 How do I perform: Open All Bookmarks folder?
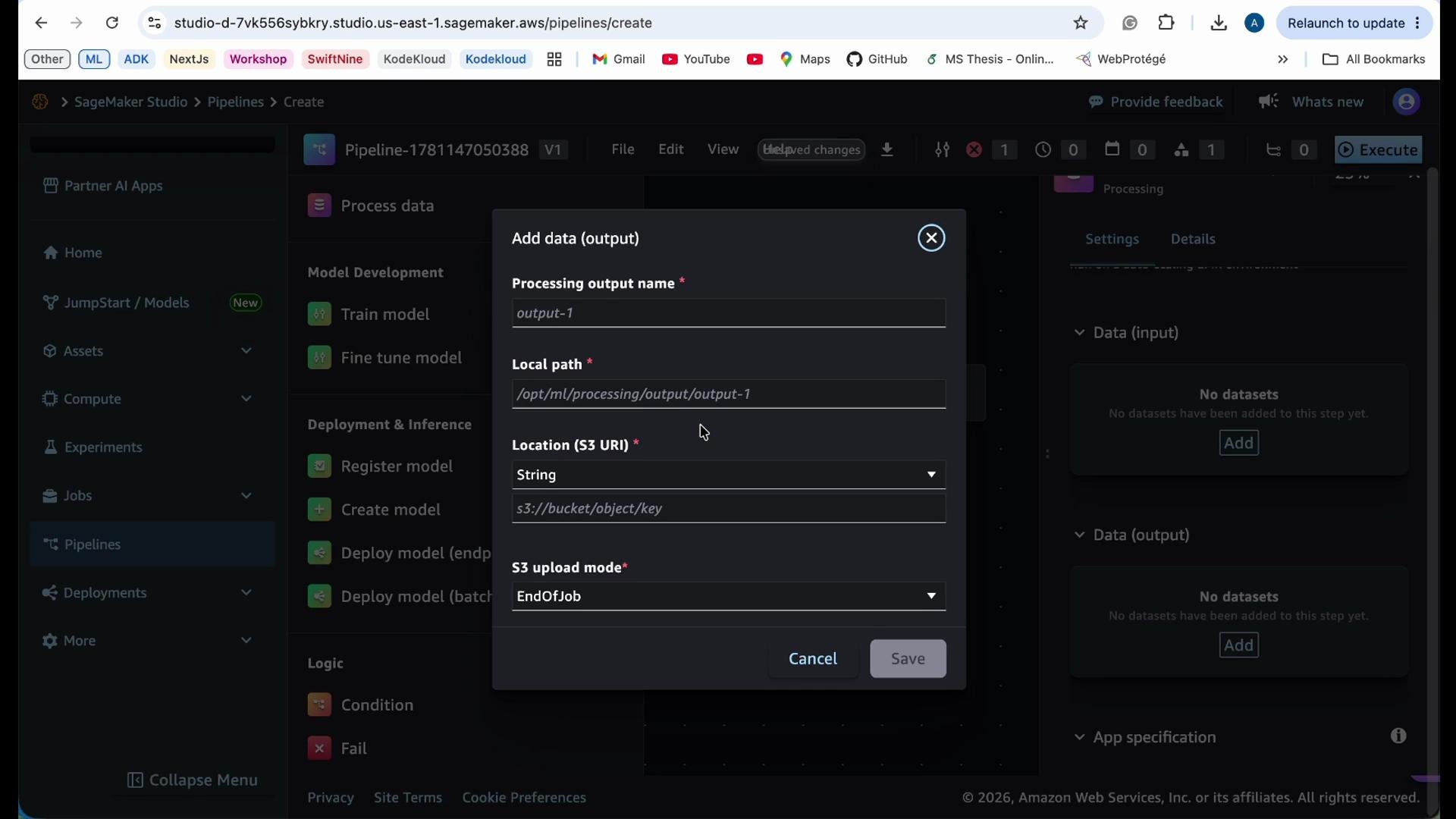click(x=1373, y=59)
